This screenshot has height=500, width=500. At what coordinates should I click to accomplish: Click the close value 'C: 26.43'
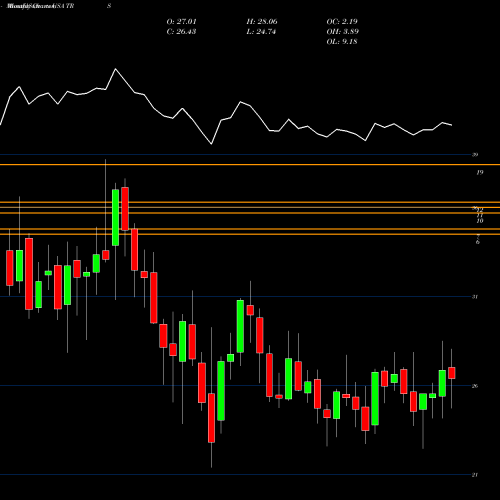pos(181,32)
